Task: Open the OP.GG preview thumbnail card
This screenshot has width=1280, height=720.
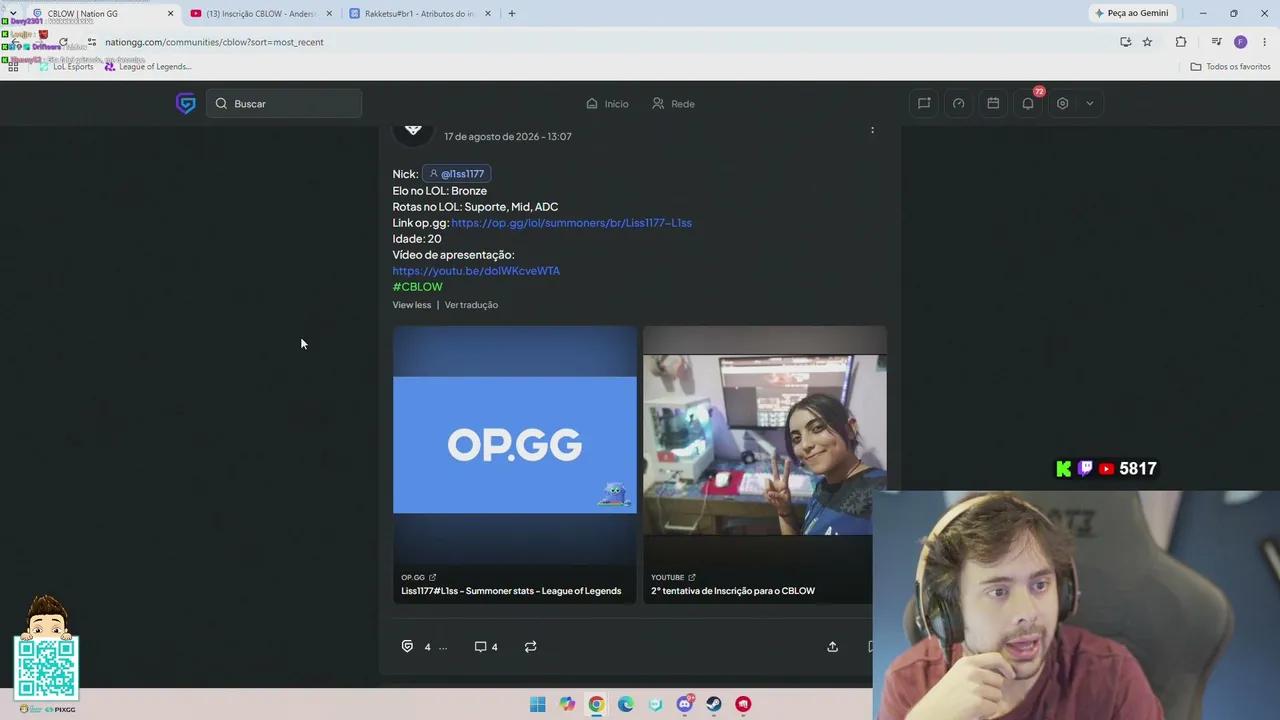Action: point(515,445)
